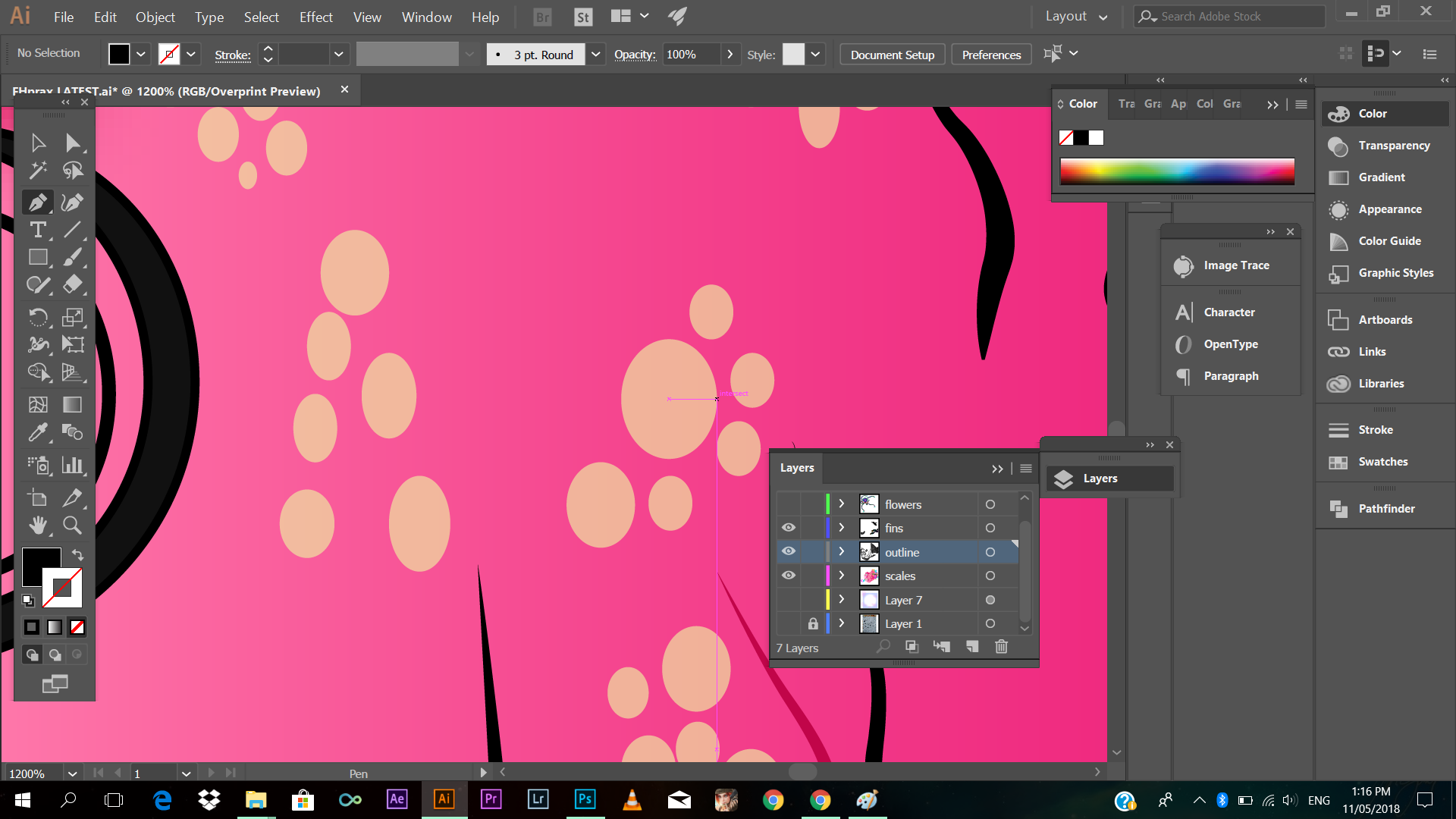The height and width of the screenshot is (819, 1456).
Task: Select the Line Segment tool
Action: 73,230
